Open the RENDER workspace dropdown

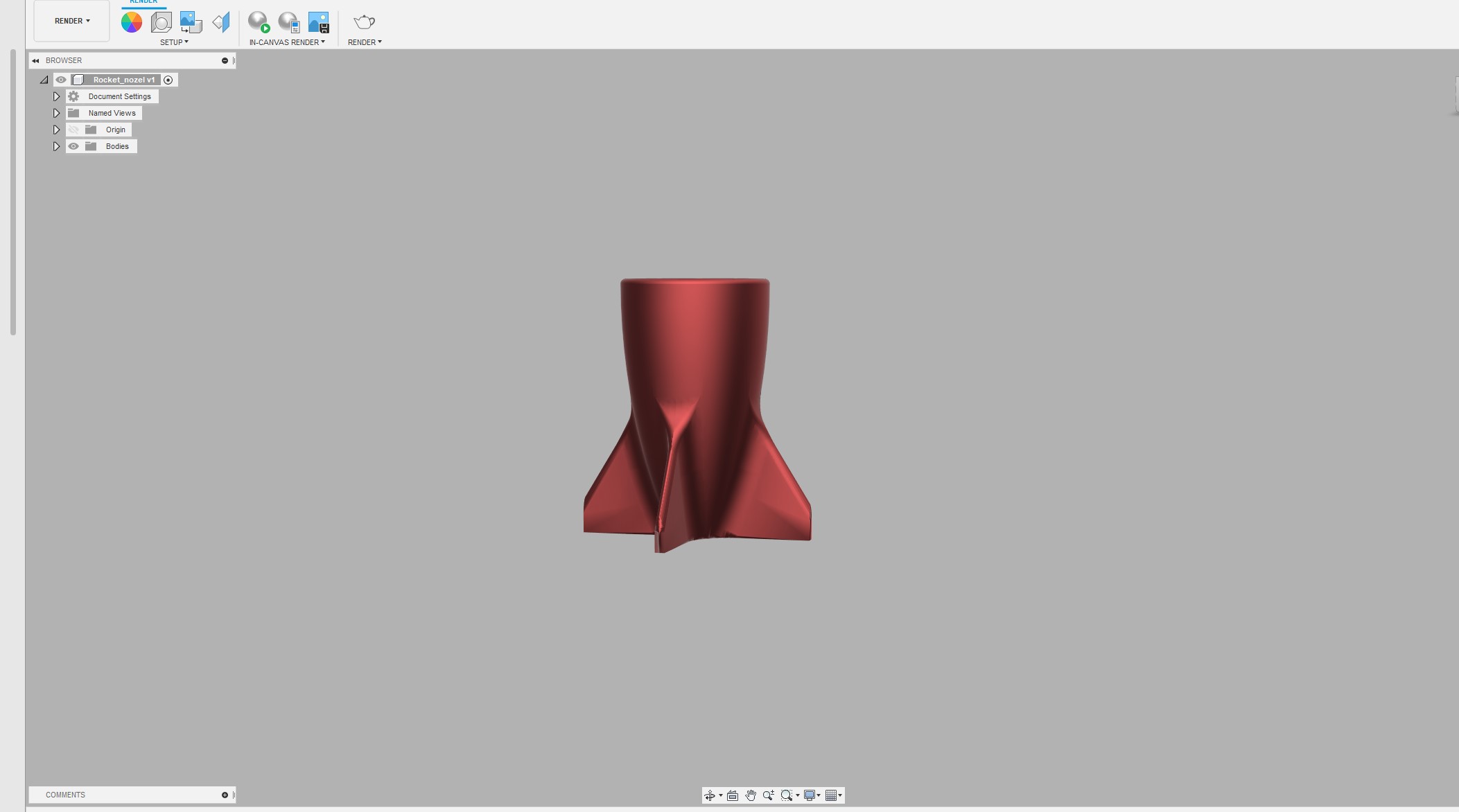click(72, 21)
